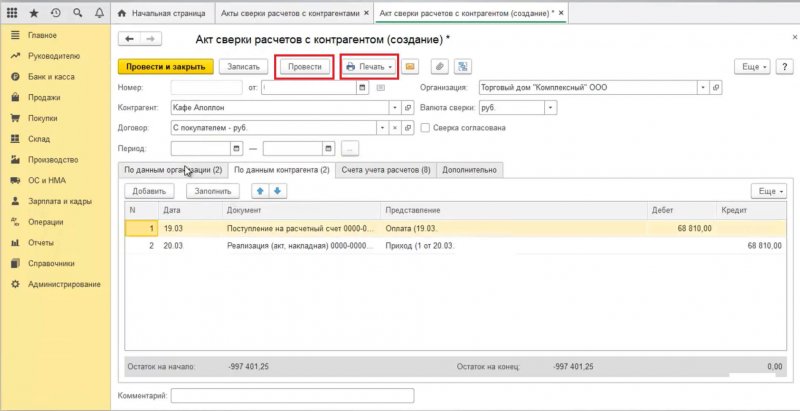Select the Реализация document row
The height and width of the screenshot is (411, 800).
point(300,245)
